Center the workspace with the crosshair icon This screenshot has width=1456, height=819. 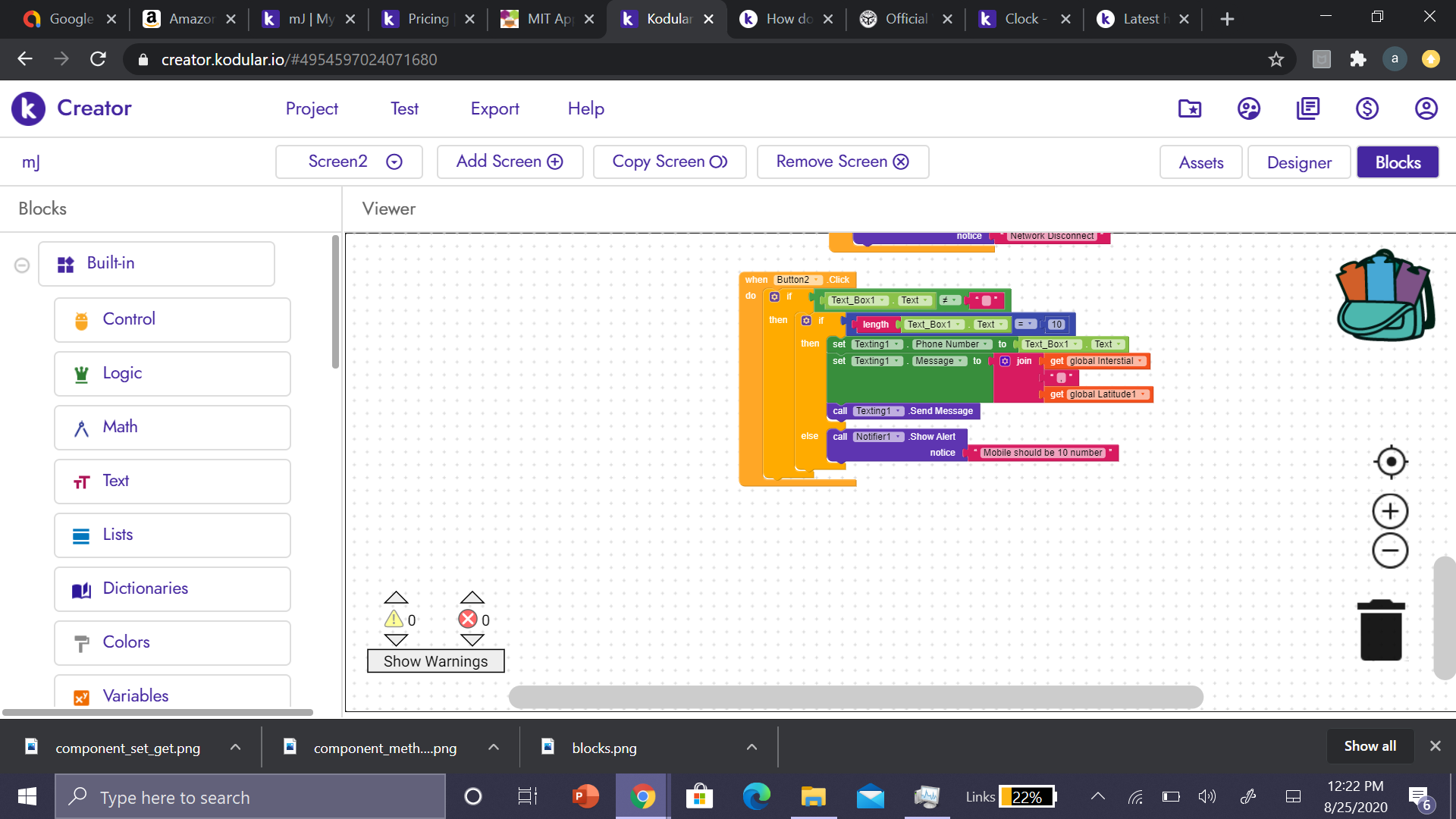coord(1390,462)
